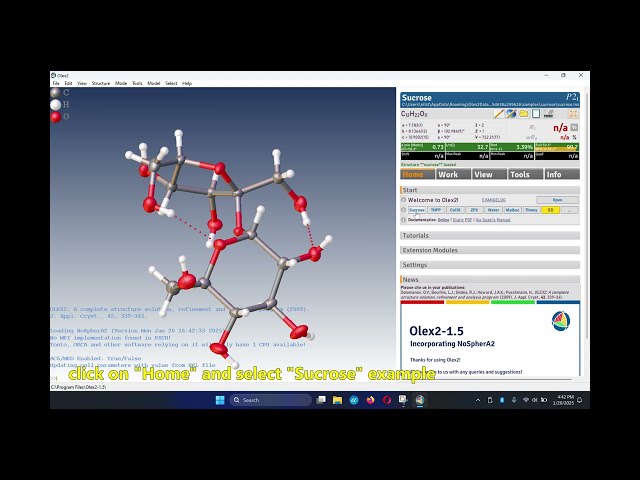Open the Online documentation link
640x480 pixels.
[x=443, y=220]
